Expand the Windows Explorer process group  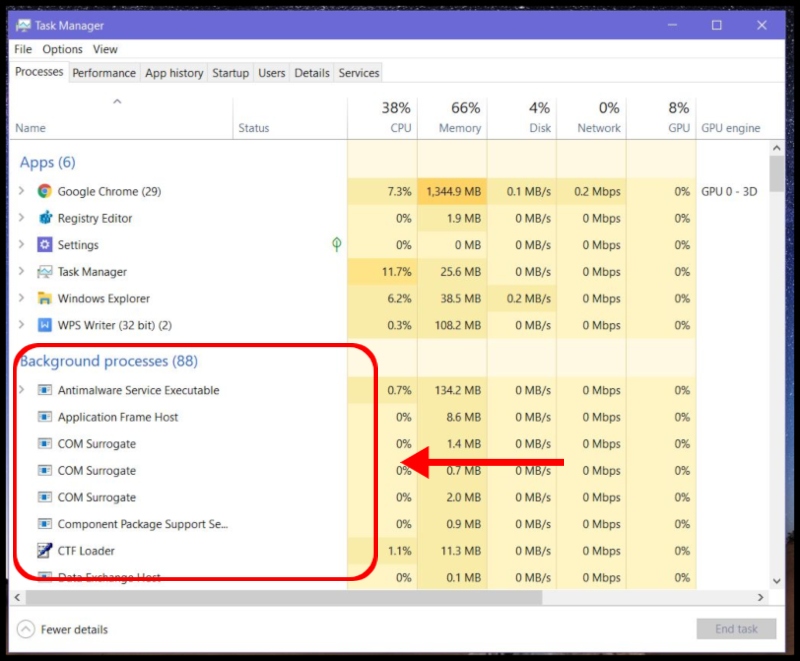22,298
